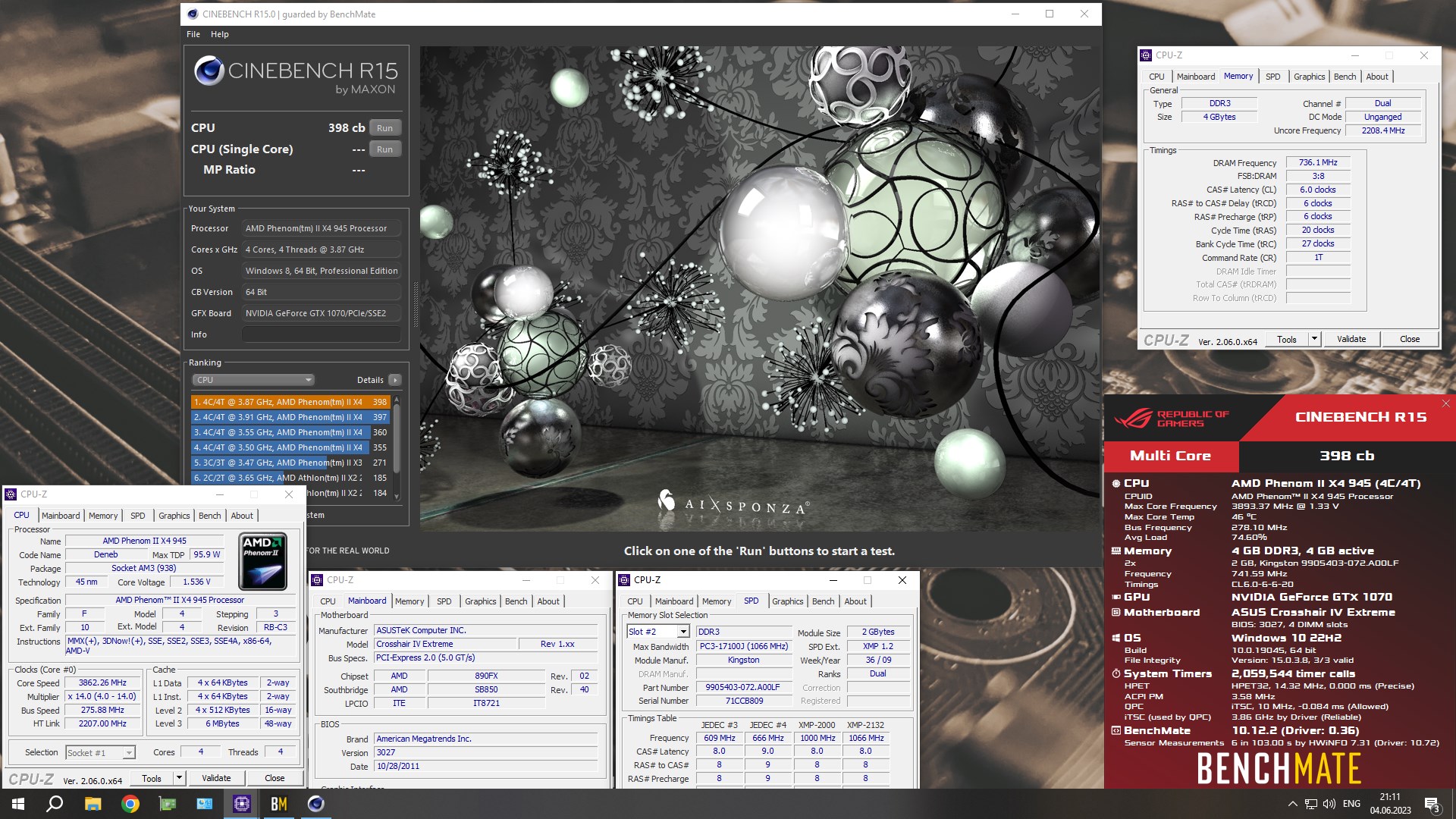Expand Tools dropdown arrow in bottom-left CPU-Z

(179, 778)
